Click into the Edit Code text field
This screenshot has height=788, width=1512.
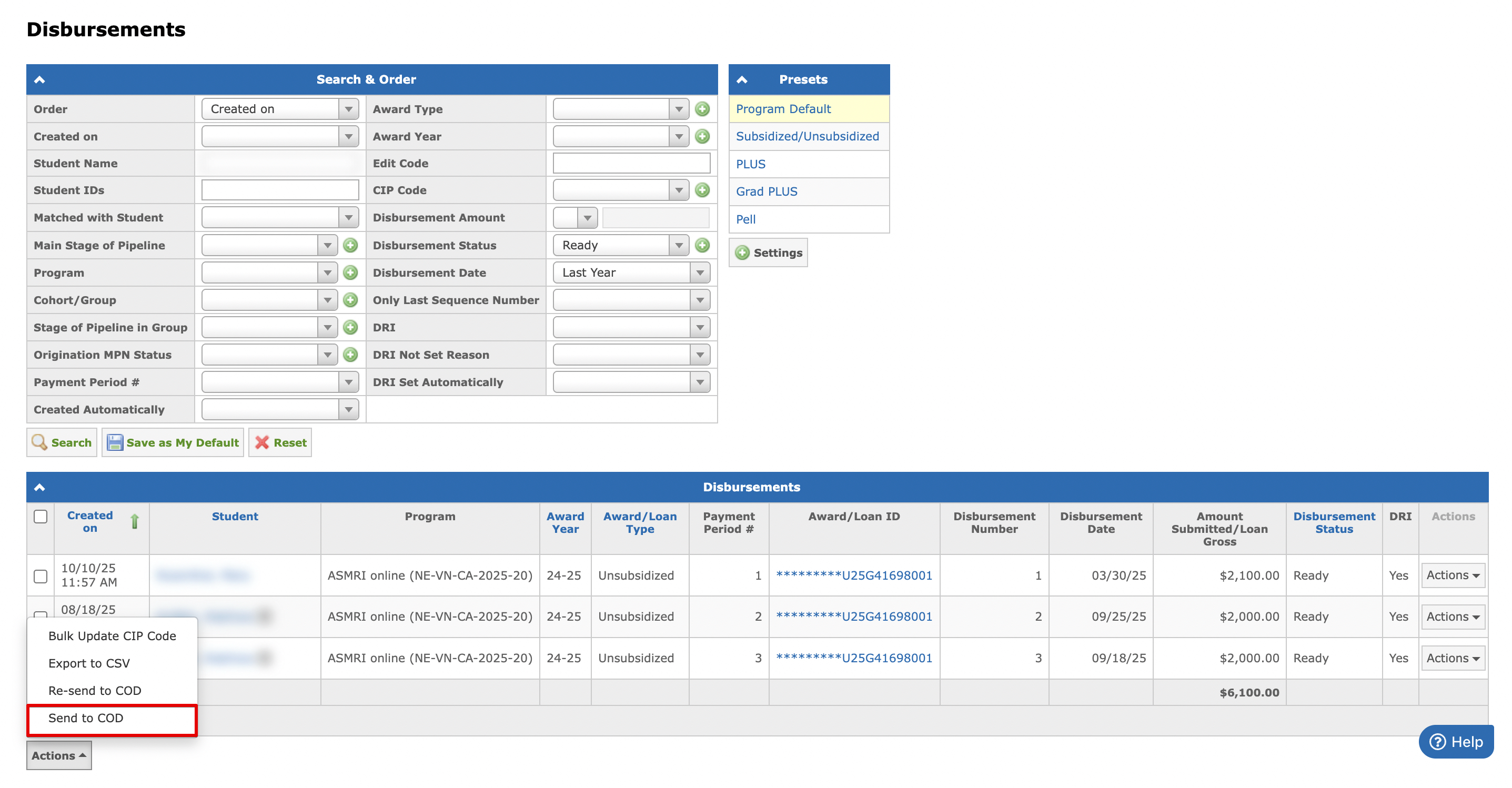point(631,164)
